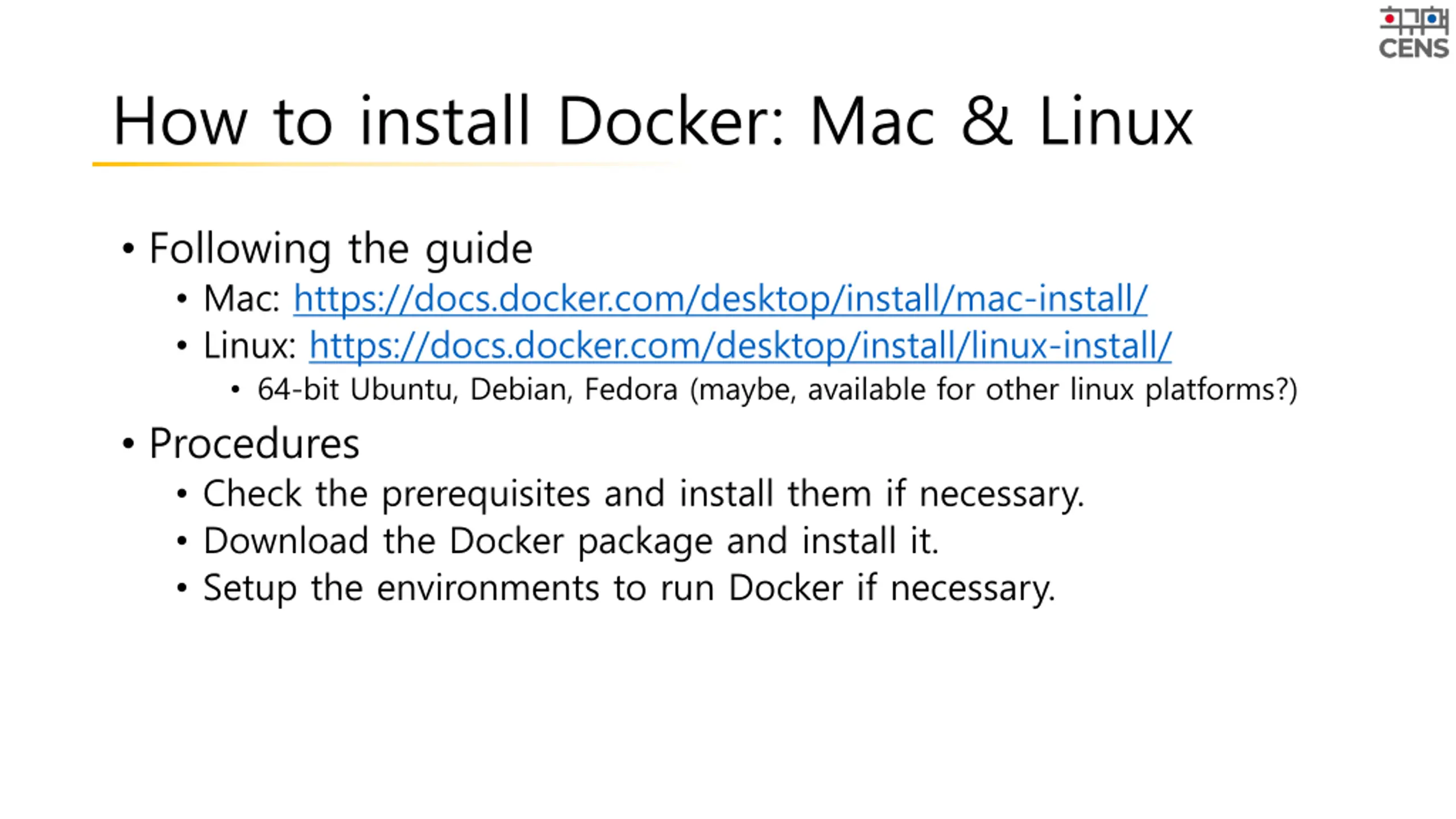Click the 'Linux:' label before the link
This screenshot has height=819, width=1456.
(x=250, y=346)
